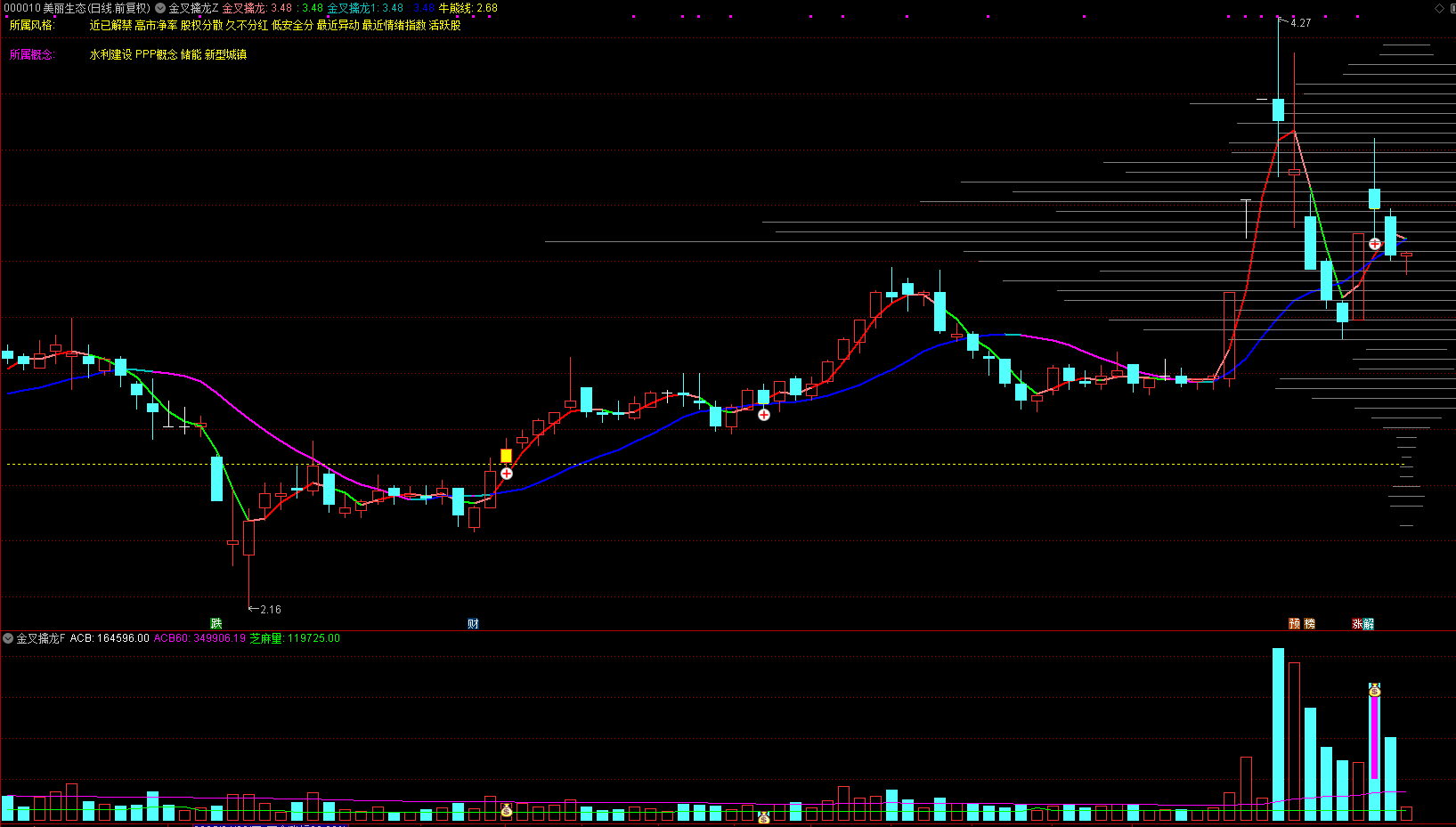Click the 高市净率 style tag
Viewport: 1456px width, 827px height.
click(156, 25)
